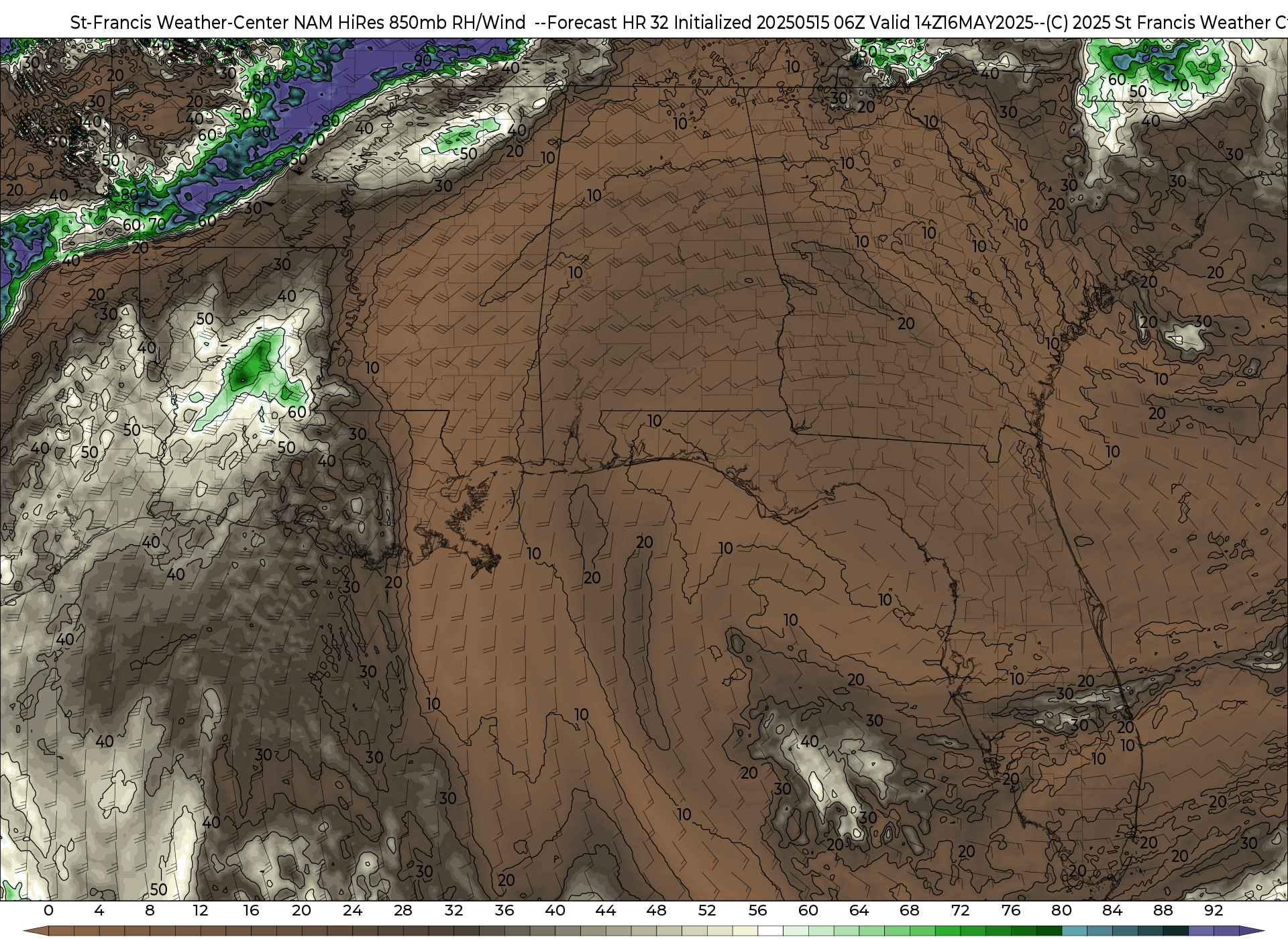
Task: Click the color bar scale value 0
Action: click(48, 910)
